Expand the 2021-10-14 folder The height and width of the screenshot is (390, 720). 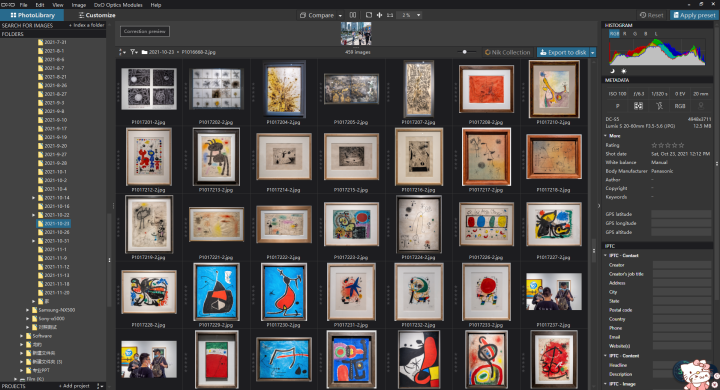33,198
